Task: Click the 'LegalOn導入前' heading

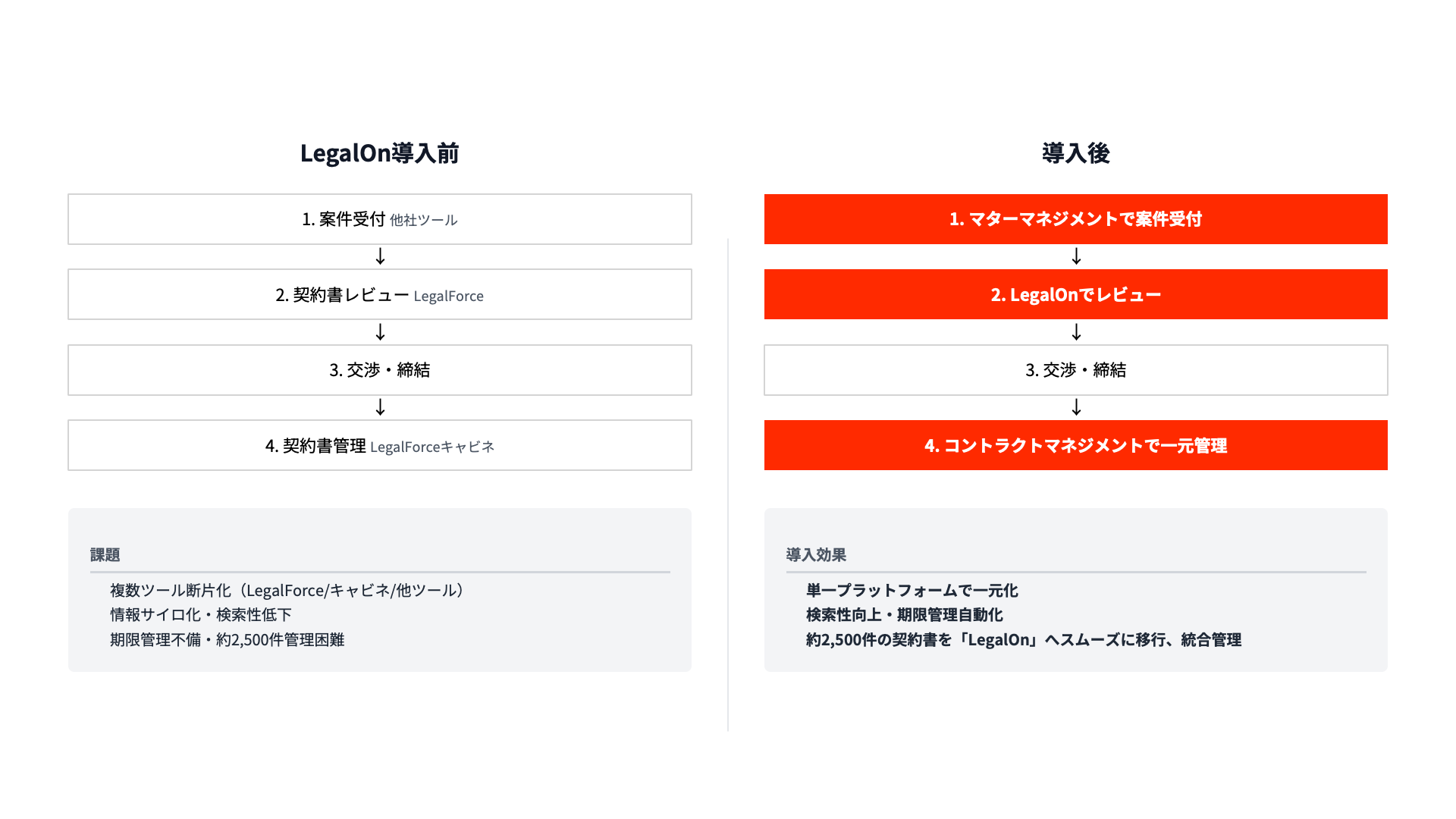Action: click(x=379, y=153)
